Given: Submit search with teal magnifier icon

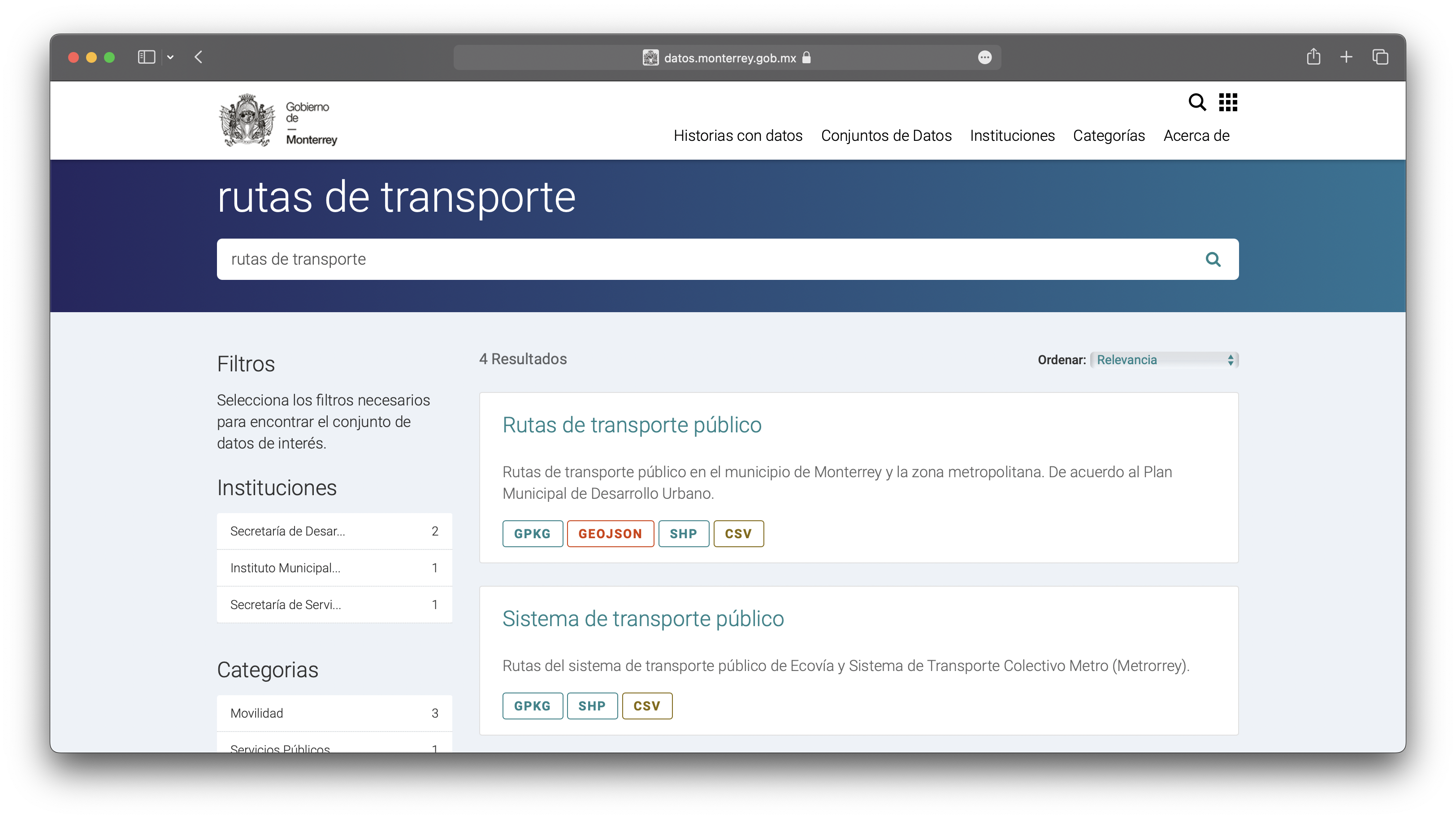Looking at the screenshot, I should coord(1213,259).
